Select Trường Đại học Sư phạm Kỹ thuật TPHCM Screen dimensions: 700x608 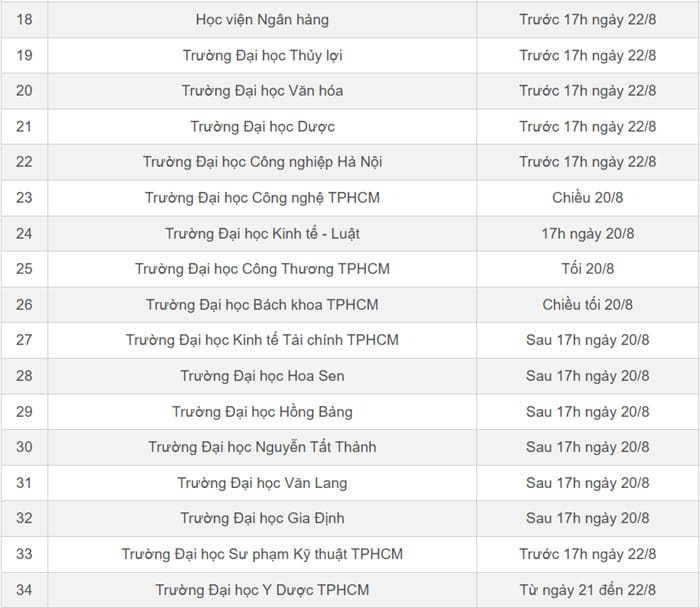[x=262, y=554]
